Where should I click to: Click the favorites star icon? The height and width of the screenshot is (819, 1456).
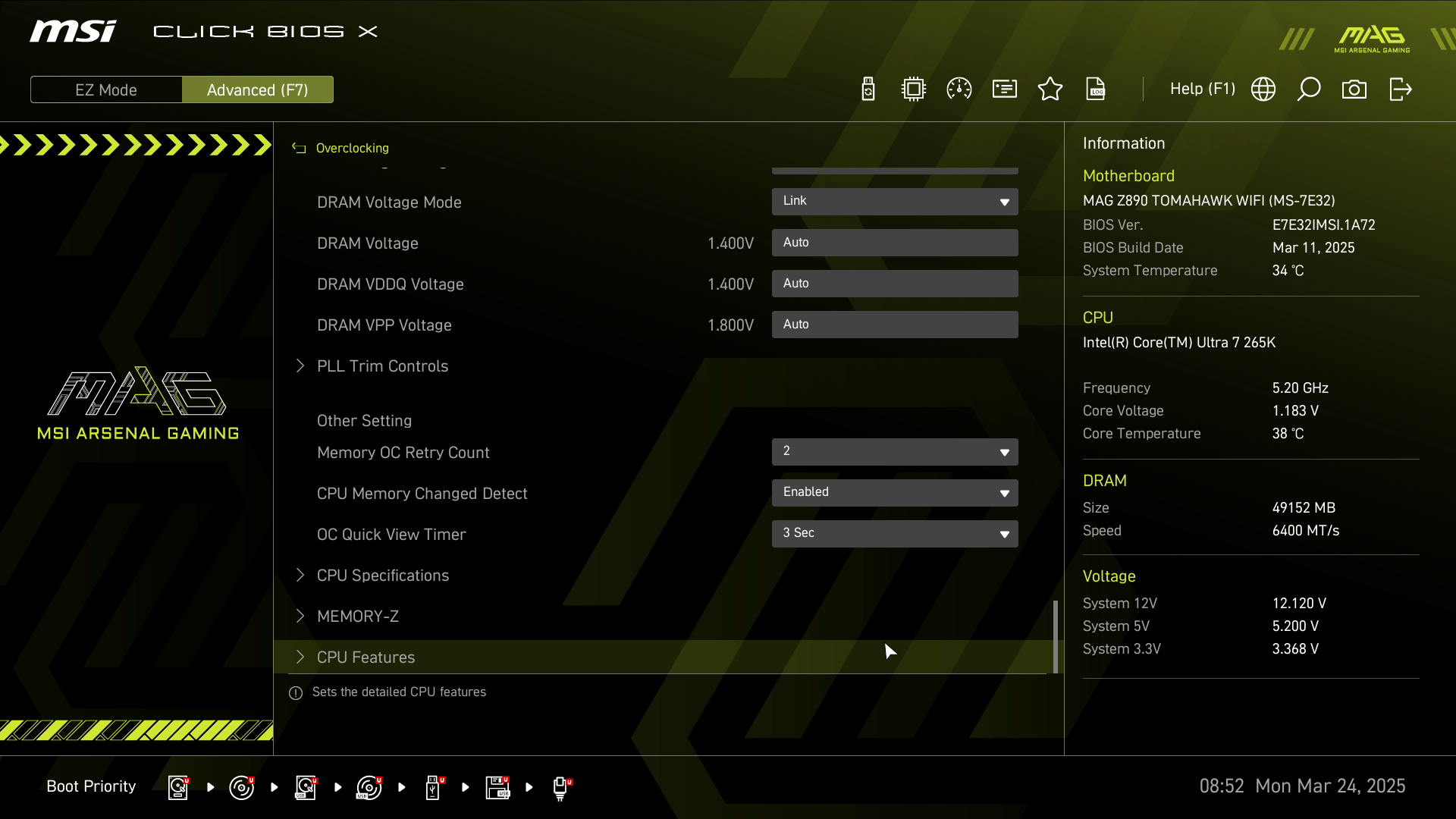pyautogui.click(x=1050, y=89)
